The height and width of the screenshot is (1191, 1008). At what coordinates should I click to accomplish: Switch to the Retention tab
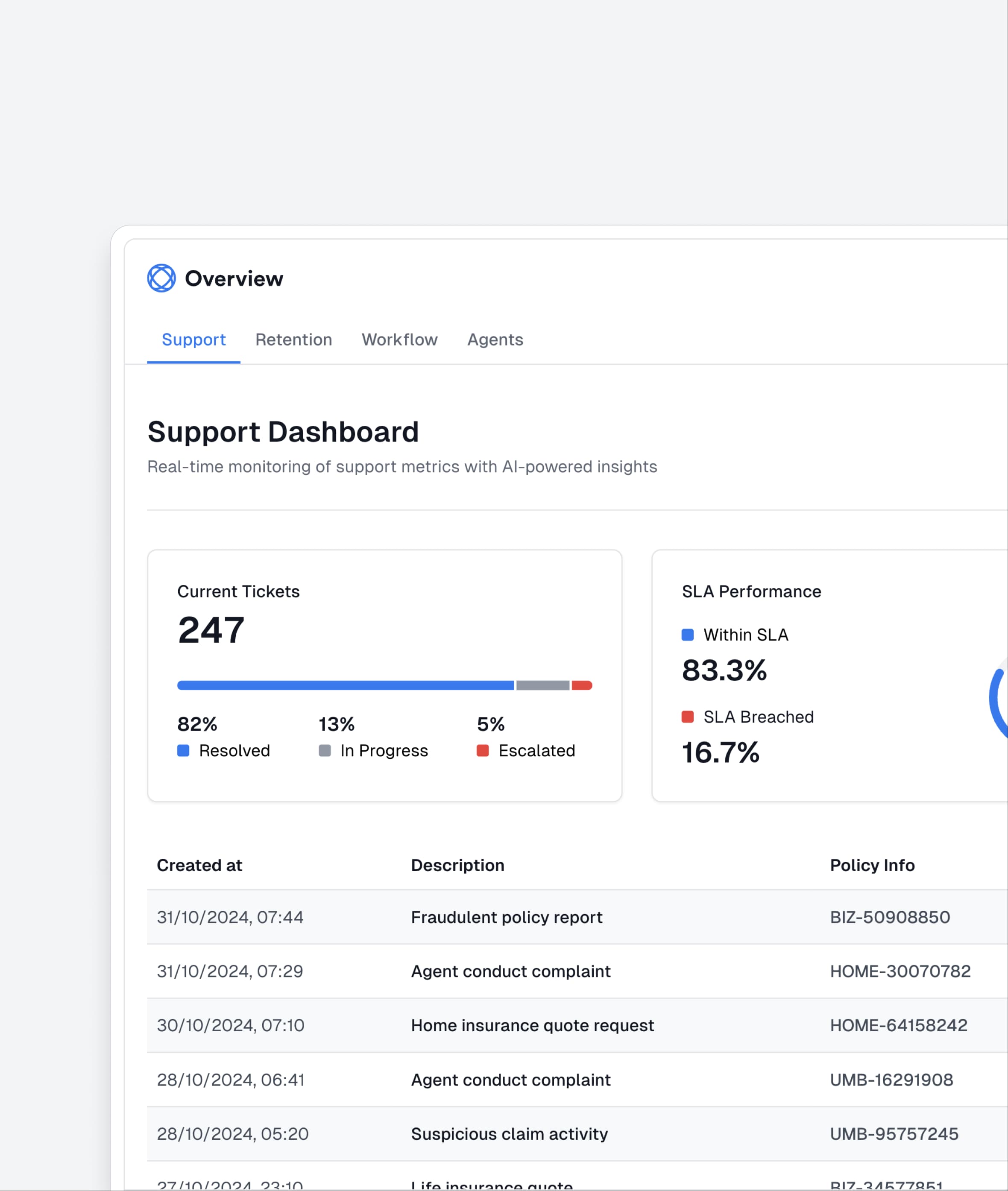(x=294, y=340)
